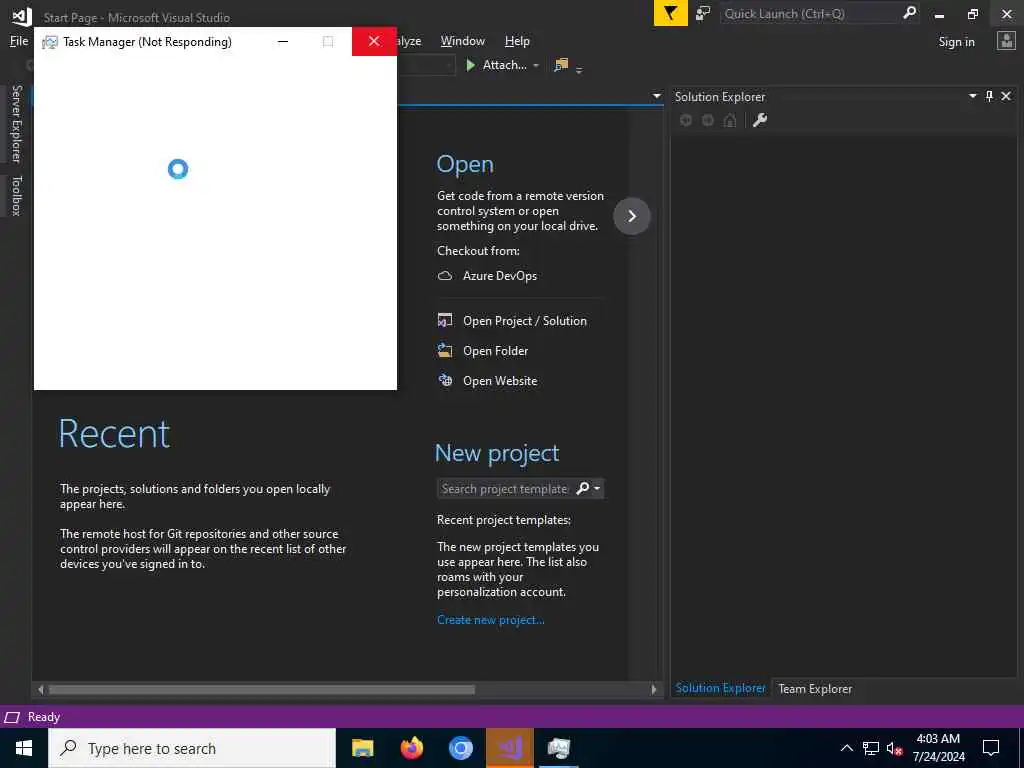This screenshot has width=1024, height=768.
Task: Click the Solution Explorer Back icon
Action: [x=686, y=120]
